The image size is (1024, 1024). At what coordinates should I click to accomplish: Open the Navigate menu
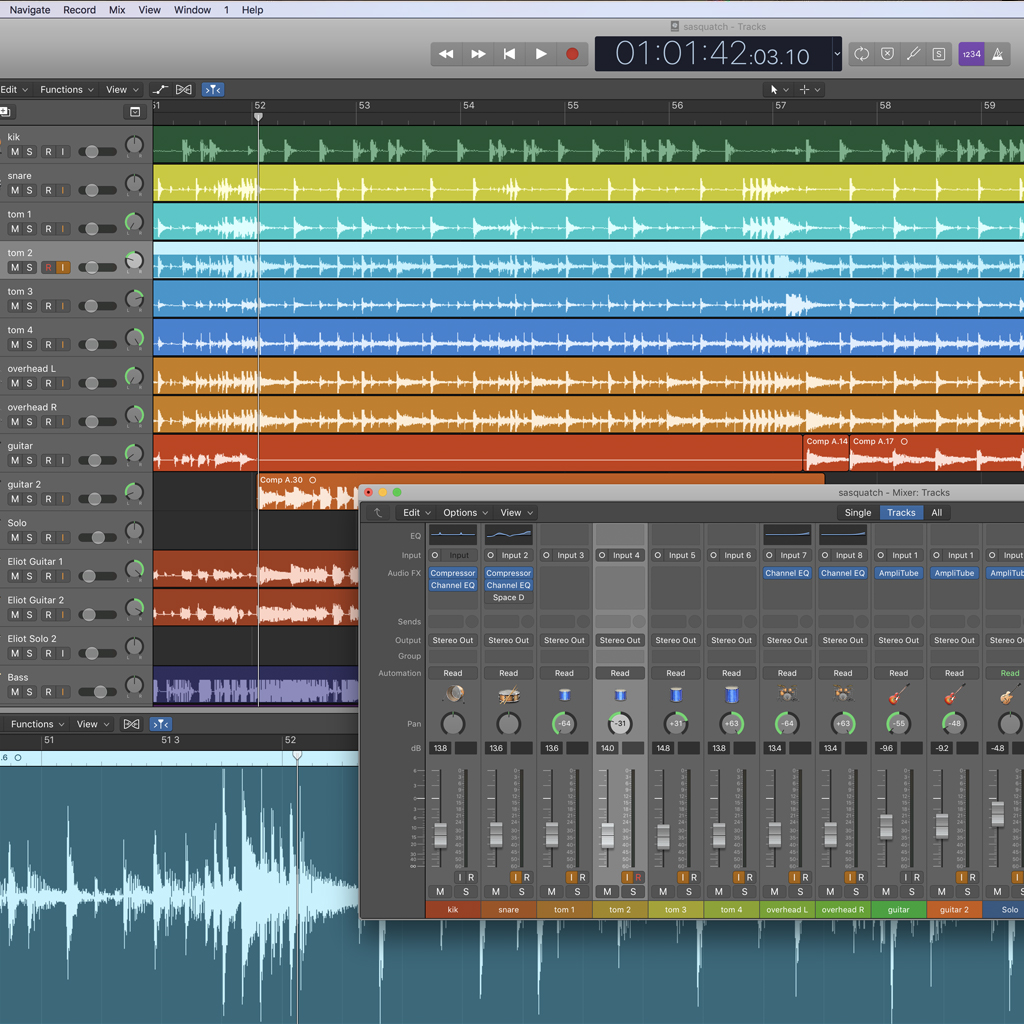point(30,10)
